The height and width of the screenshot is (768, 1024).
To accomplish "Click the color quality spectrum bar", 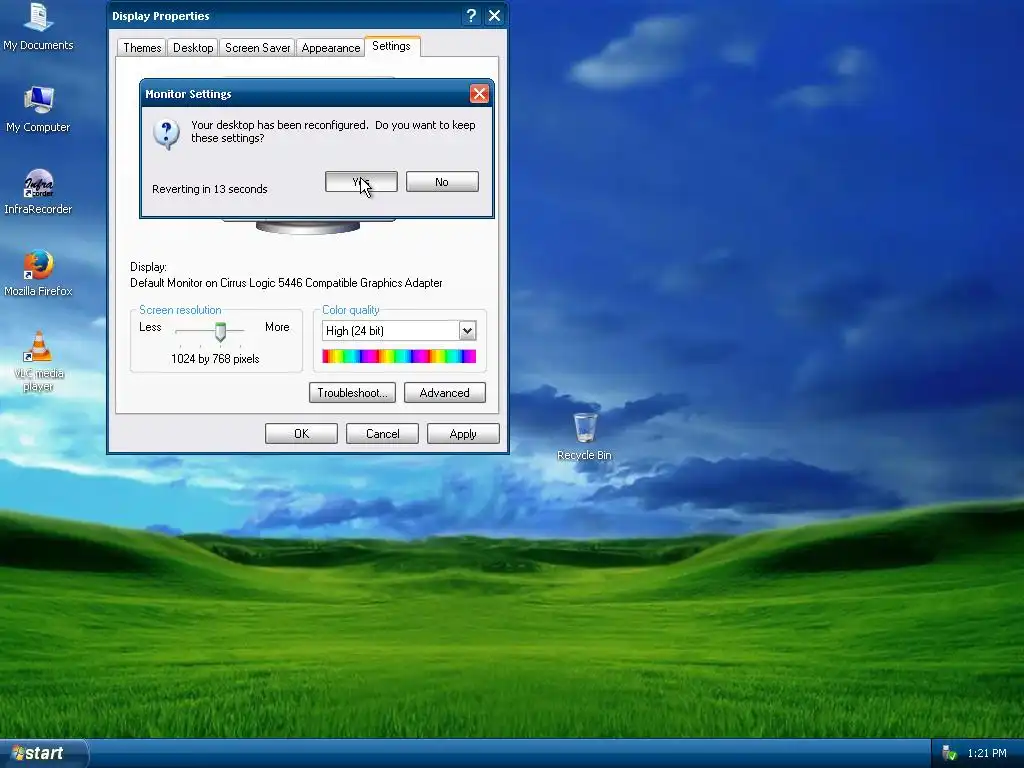I will [x=399, y=356].
